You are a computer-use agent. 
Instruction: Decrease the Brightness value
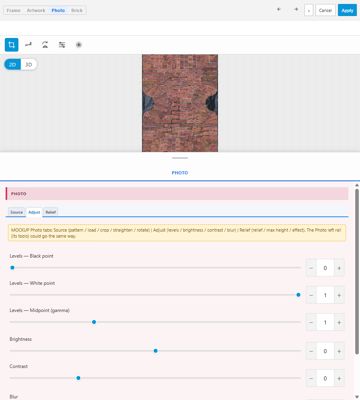point(311,351)
